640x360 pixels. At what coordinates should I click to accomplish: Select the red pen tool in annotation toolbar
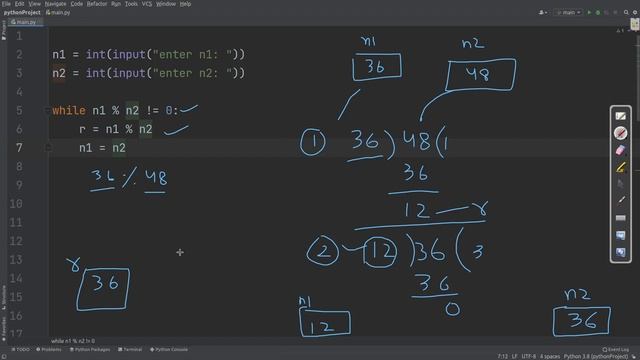pos(620,133)
